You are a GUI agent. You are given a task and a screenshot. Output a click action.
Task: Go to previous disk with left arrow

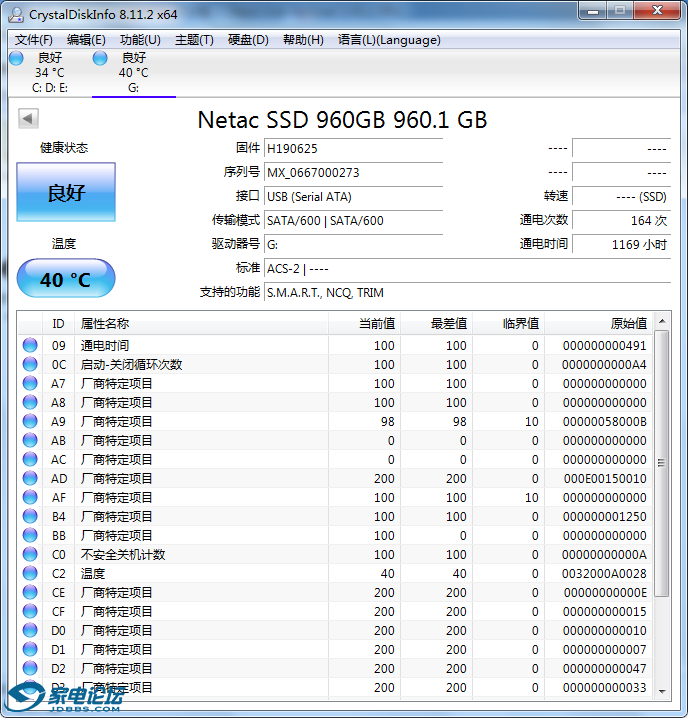click(x=28, y=119)
